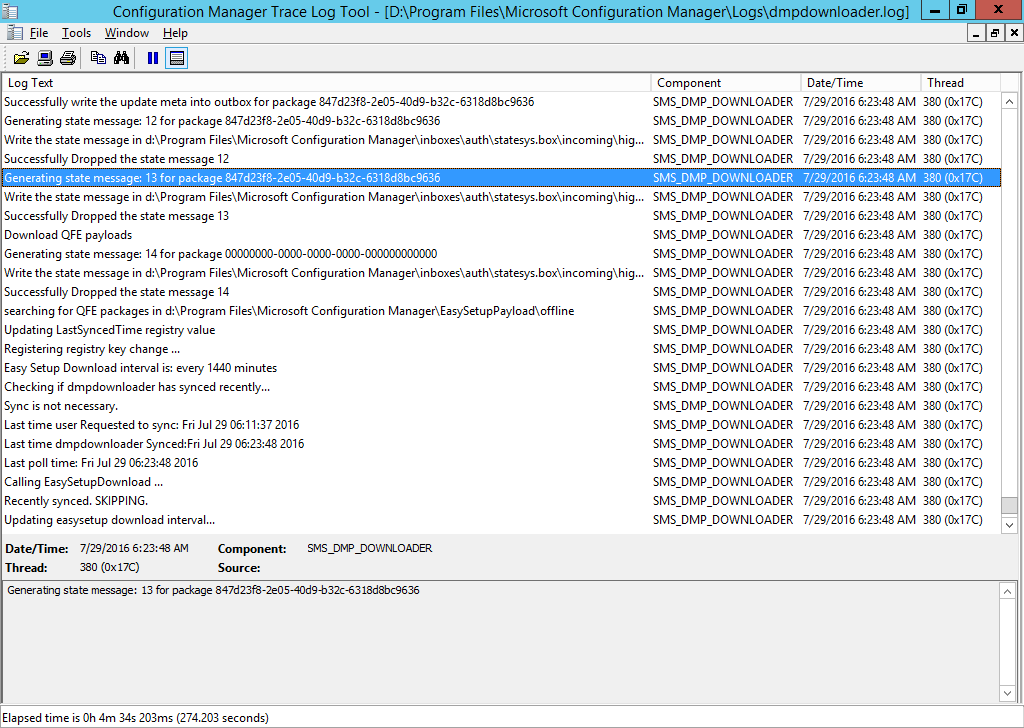Click the detail pane message text area
1024x728 pixels.
point(501,642)
